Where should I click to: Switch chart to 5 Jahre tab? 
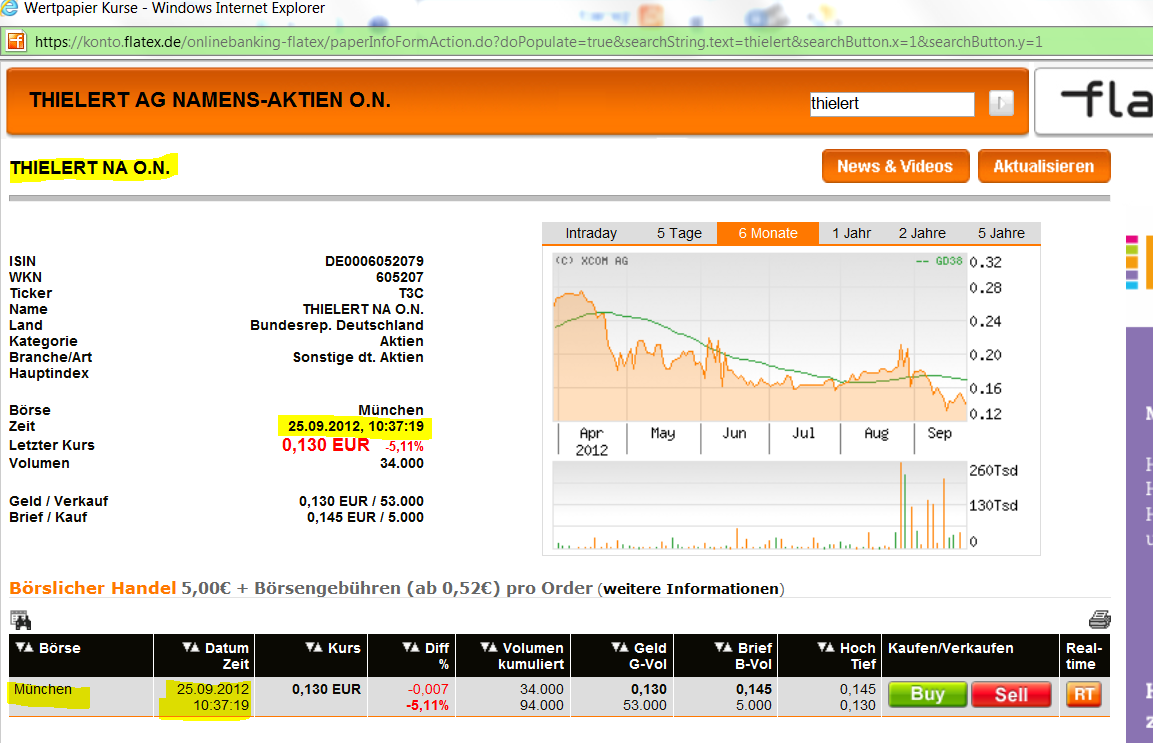tap(1001, 233)
